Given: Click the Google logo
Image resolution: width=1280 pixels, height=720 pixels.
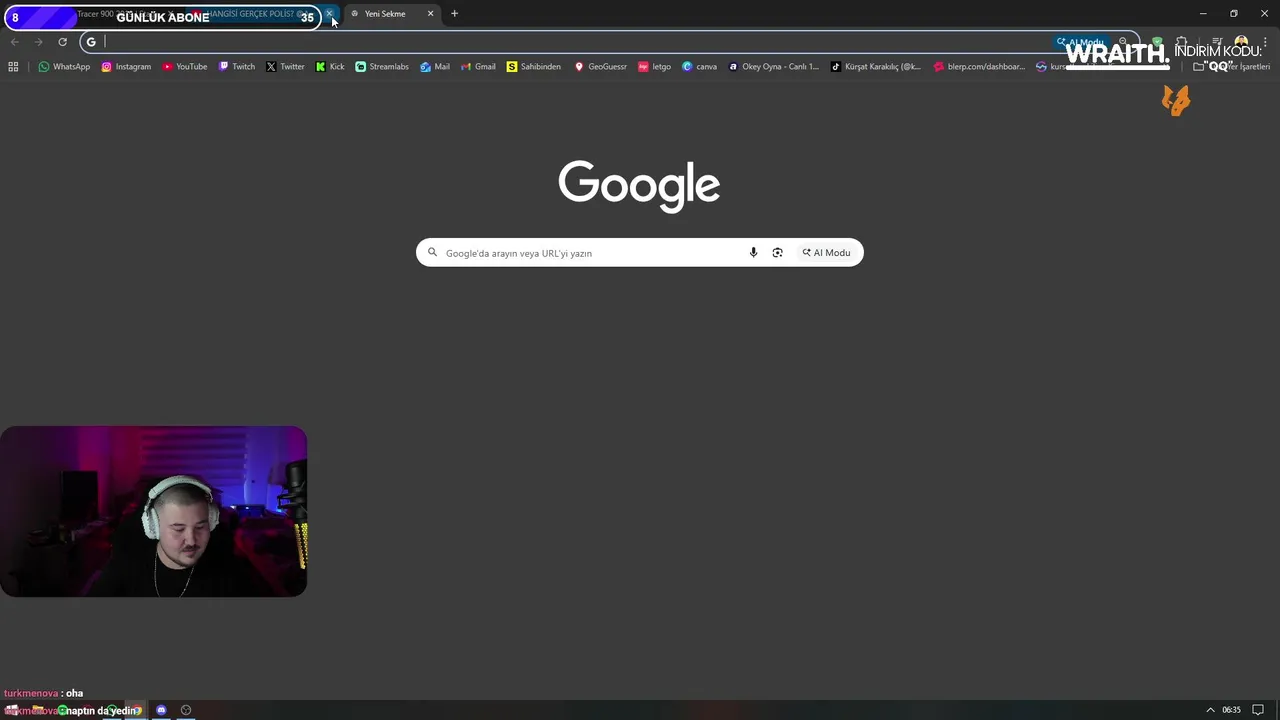Looking at the screenshot, I should click(639, 185).
